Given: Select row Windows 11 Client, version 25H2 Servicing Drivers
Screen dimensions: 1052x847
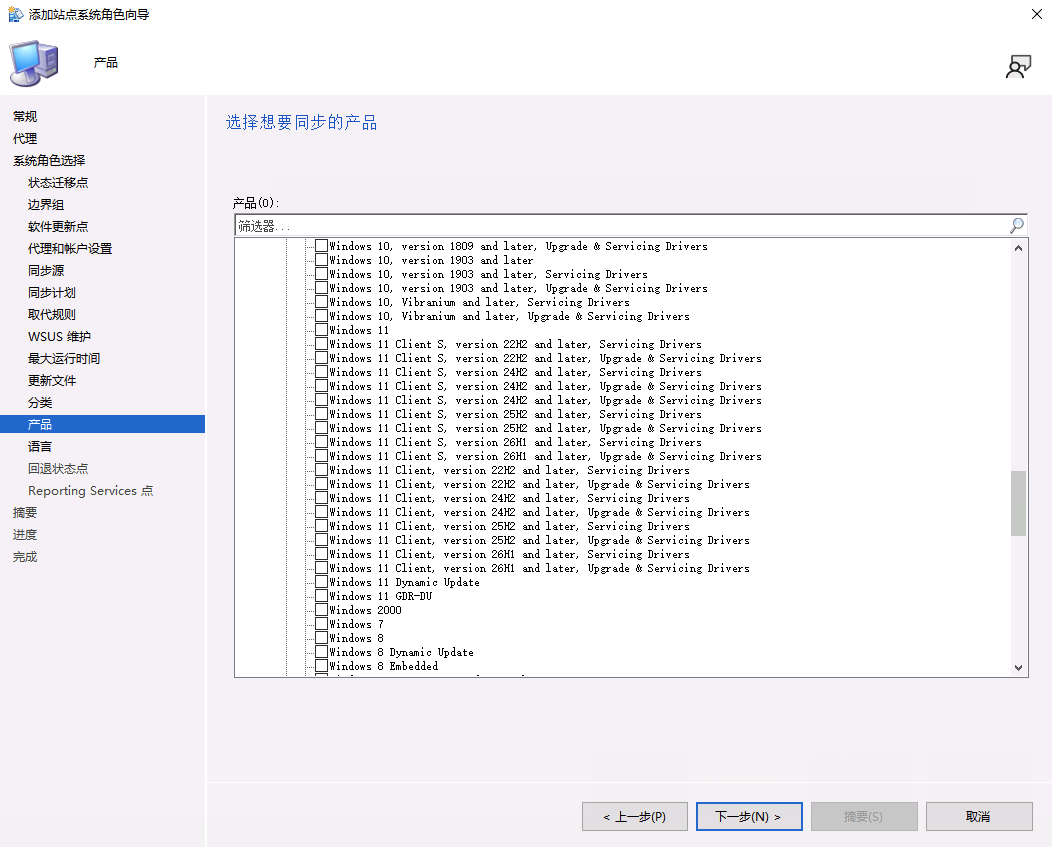Looking at the screenshot, I should (x=509, y=526).
